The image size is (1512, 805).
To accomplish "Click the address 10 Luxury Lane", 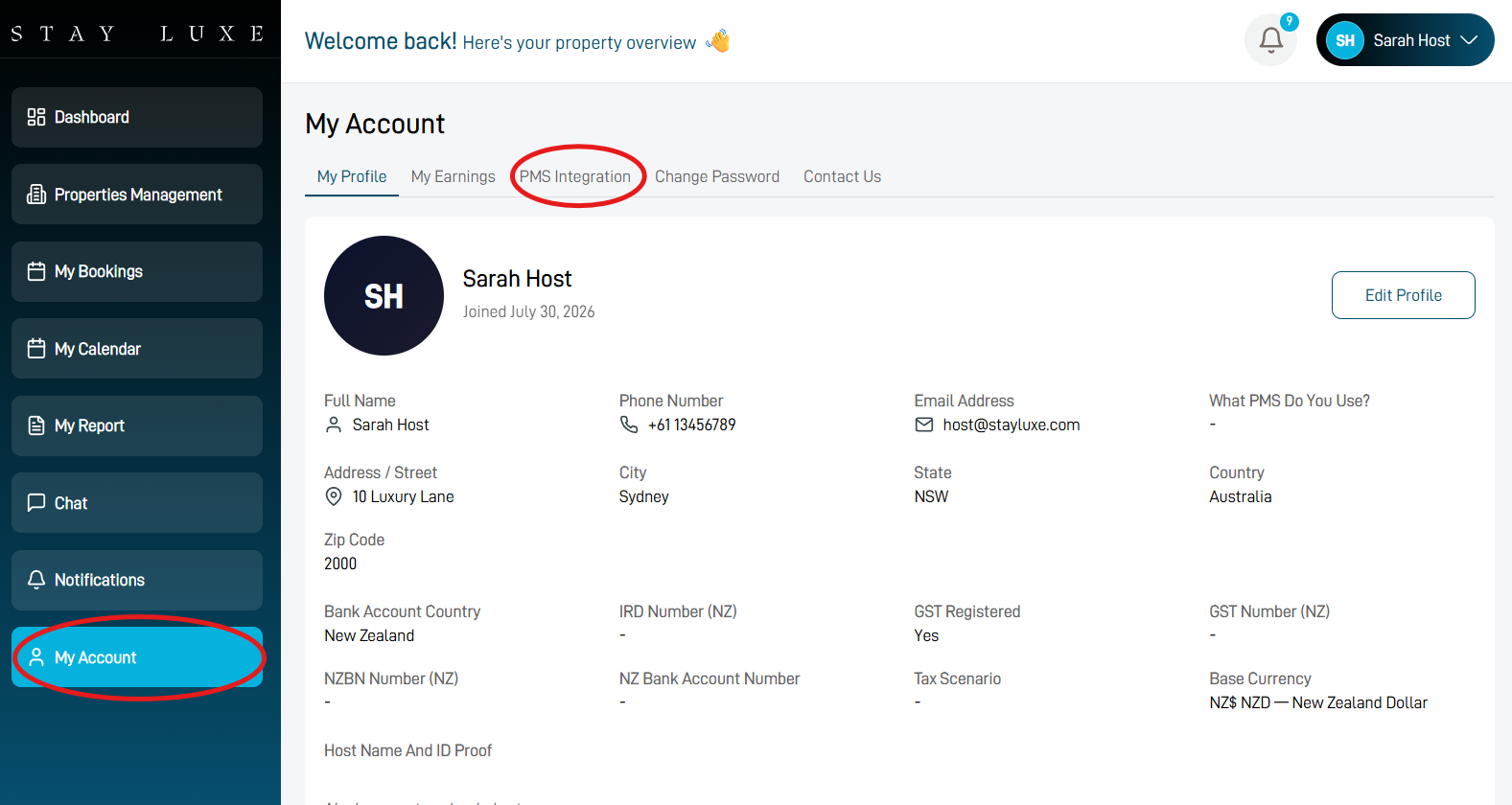I will (404, 496).
